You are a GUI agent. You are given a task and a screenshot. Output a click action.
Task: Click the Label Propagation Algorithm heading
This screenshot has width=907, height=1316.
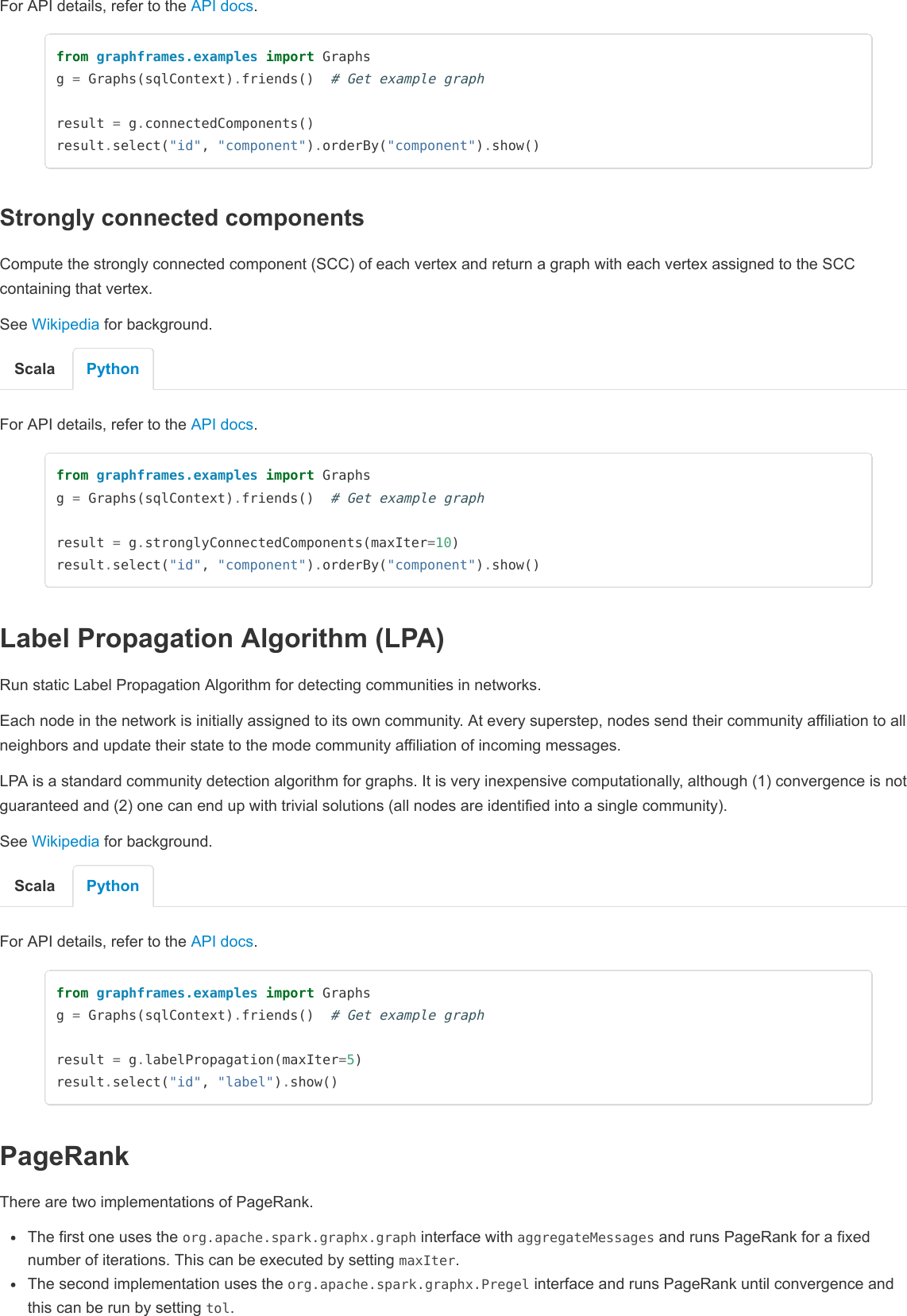(x=222, y=638)
